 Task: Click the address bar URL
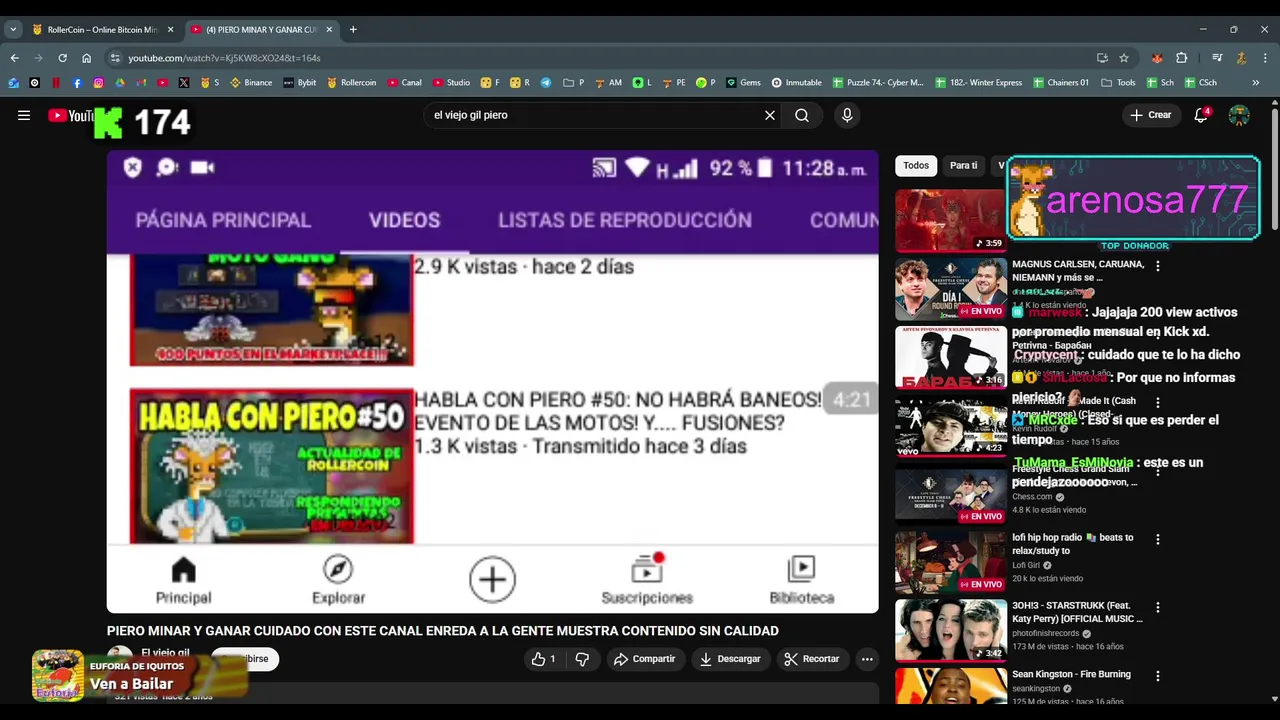(224, 58)
